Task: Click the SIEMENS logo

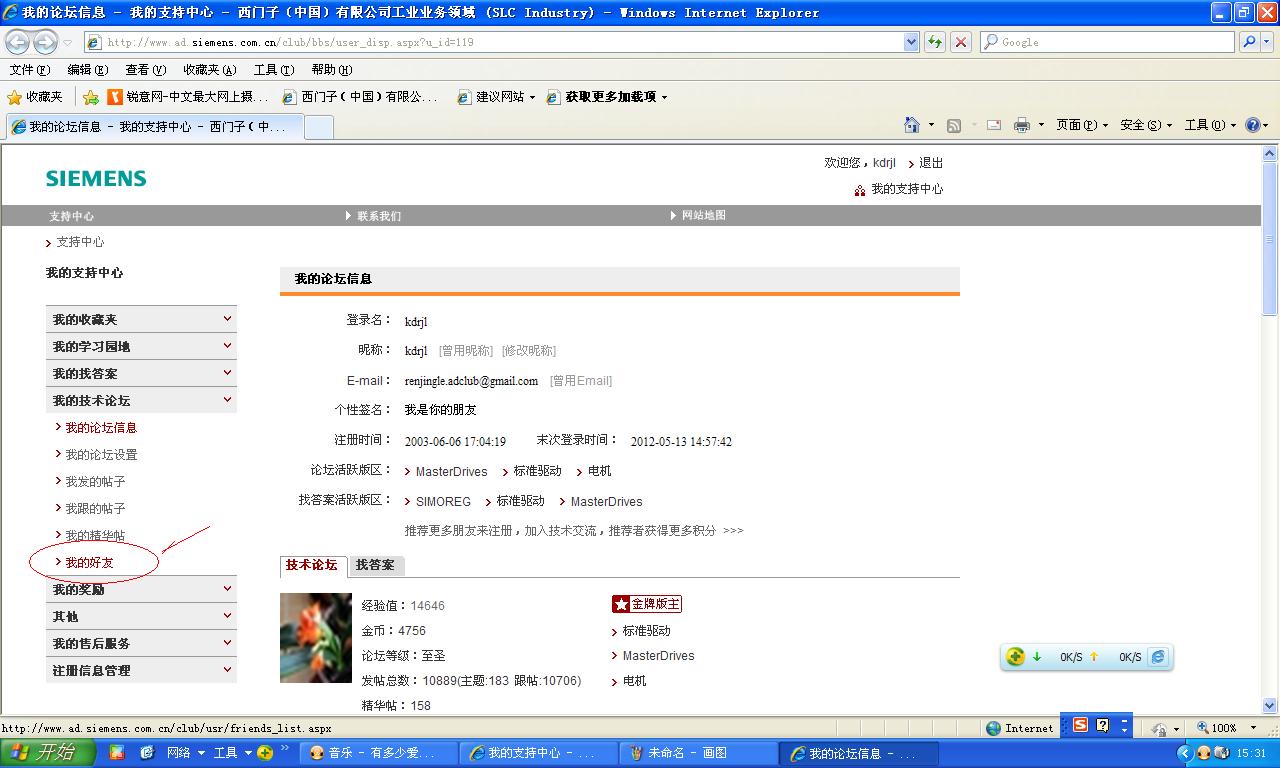Action: [96, 178]
